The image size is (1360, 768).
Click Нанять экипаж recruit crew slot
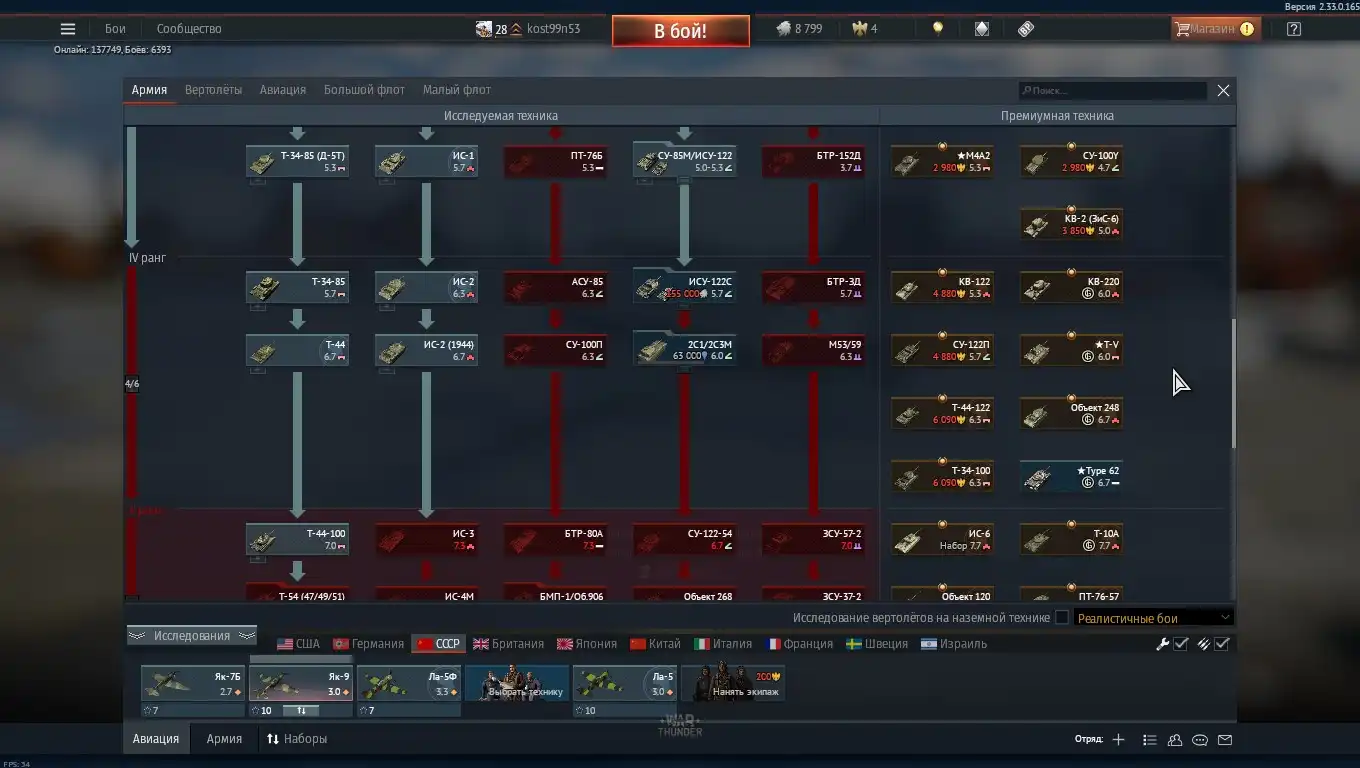(733, 682)
